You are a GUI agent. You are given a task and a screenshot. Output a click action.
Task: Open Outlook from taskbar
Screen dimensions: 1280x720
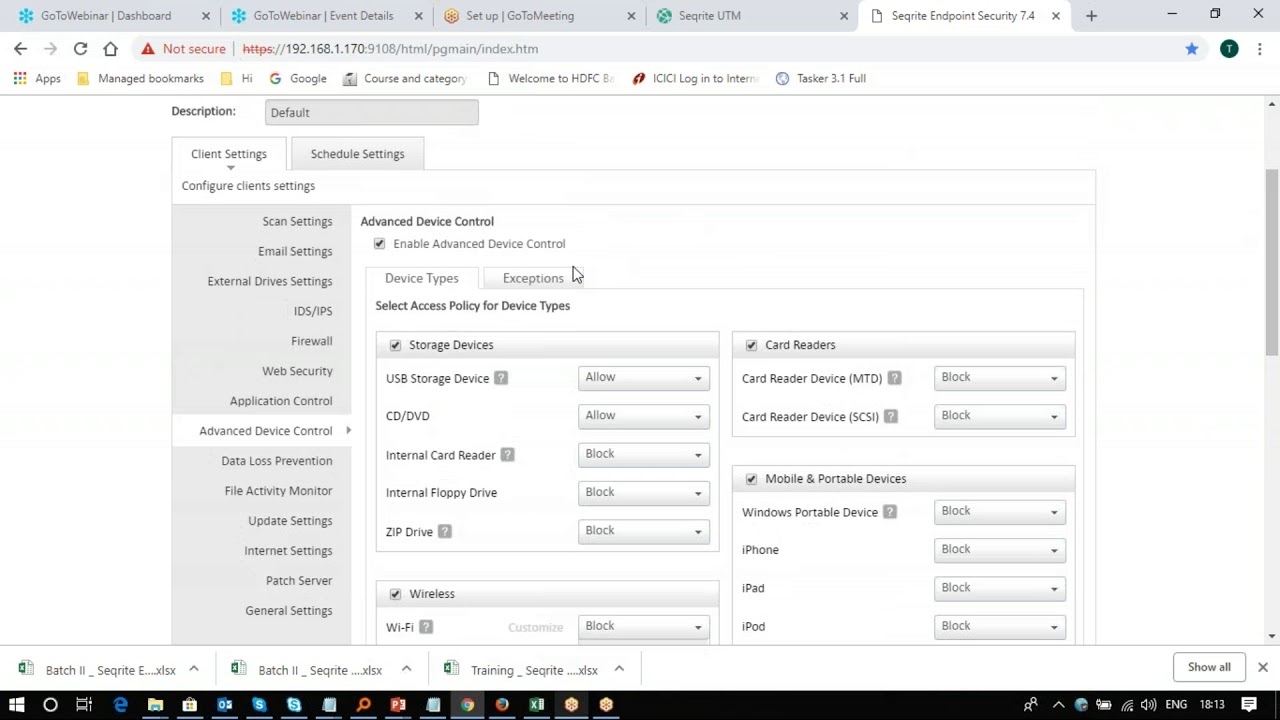pos(225,705)
